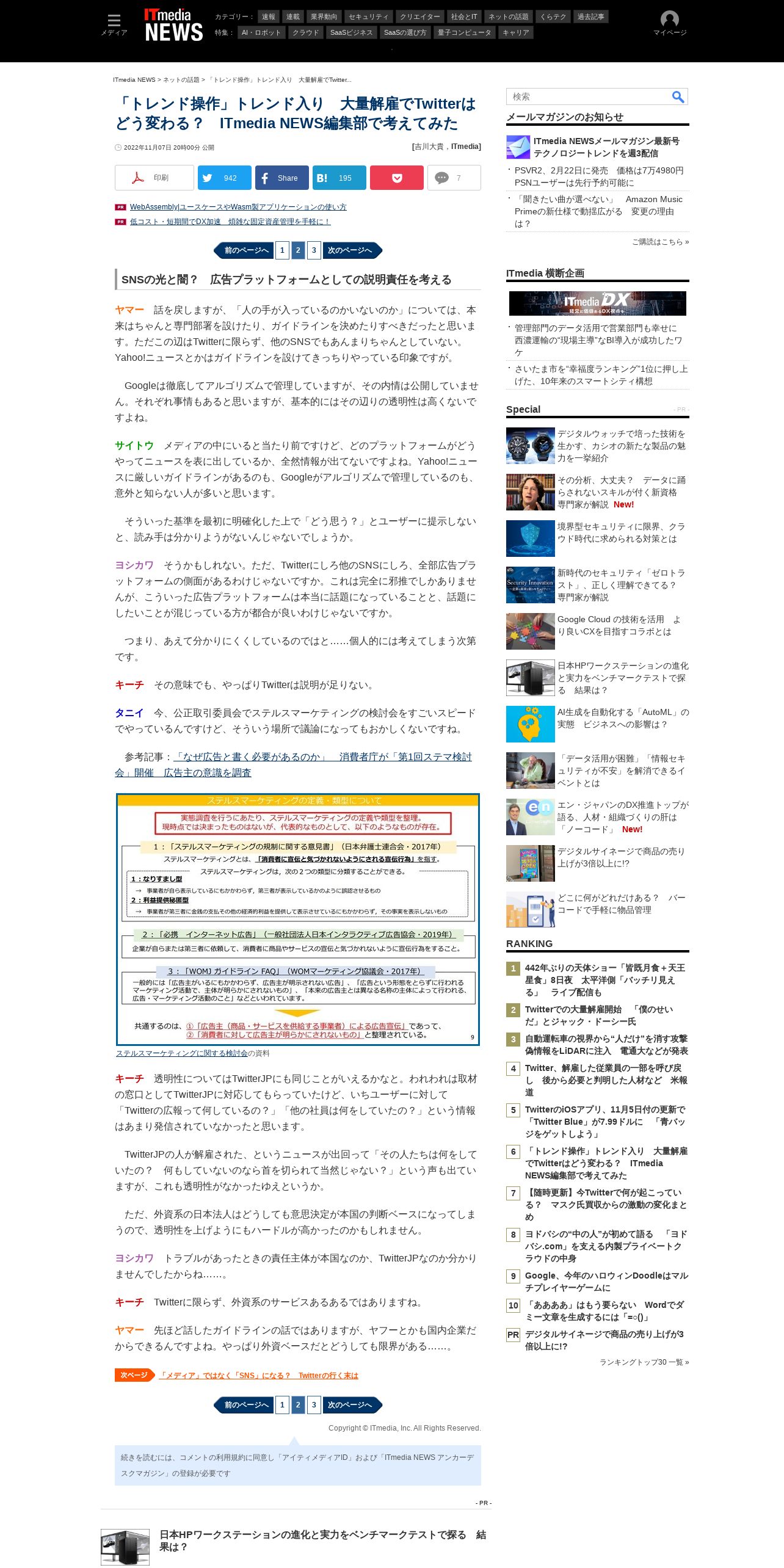Image resolution: width=784 pixels, height=1568 pixels.
Task: Go to top 前のページへ button
Action: click(x=244, y=250)
